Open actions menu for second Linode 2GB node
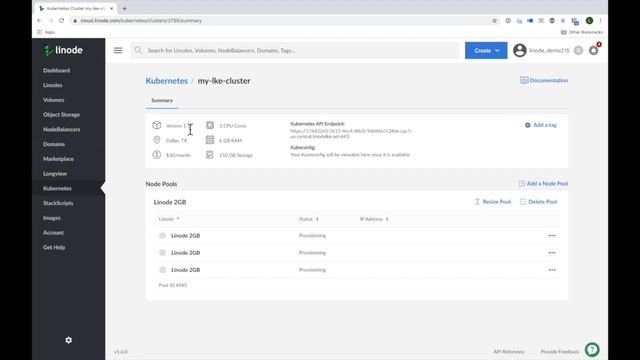Viewport: 640px width, 360px height. click(x=552, y=253)
